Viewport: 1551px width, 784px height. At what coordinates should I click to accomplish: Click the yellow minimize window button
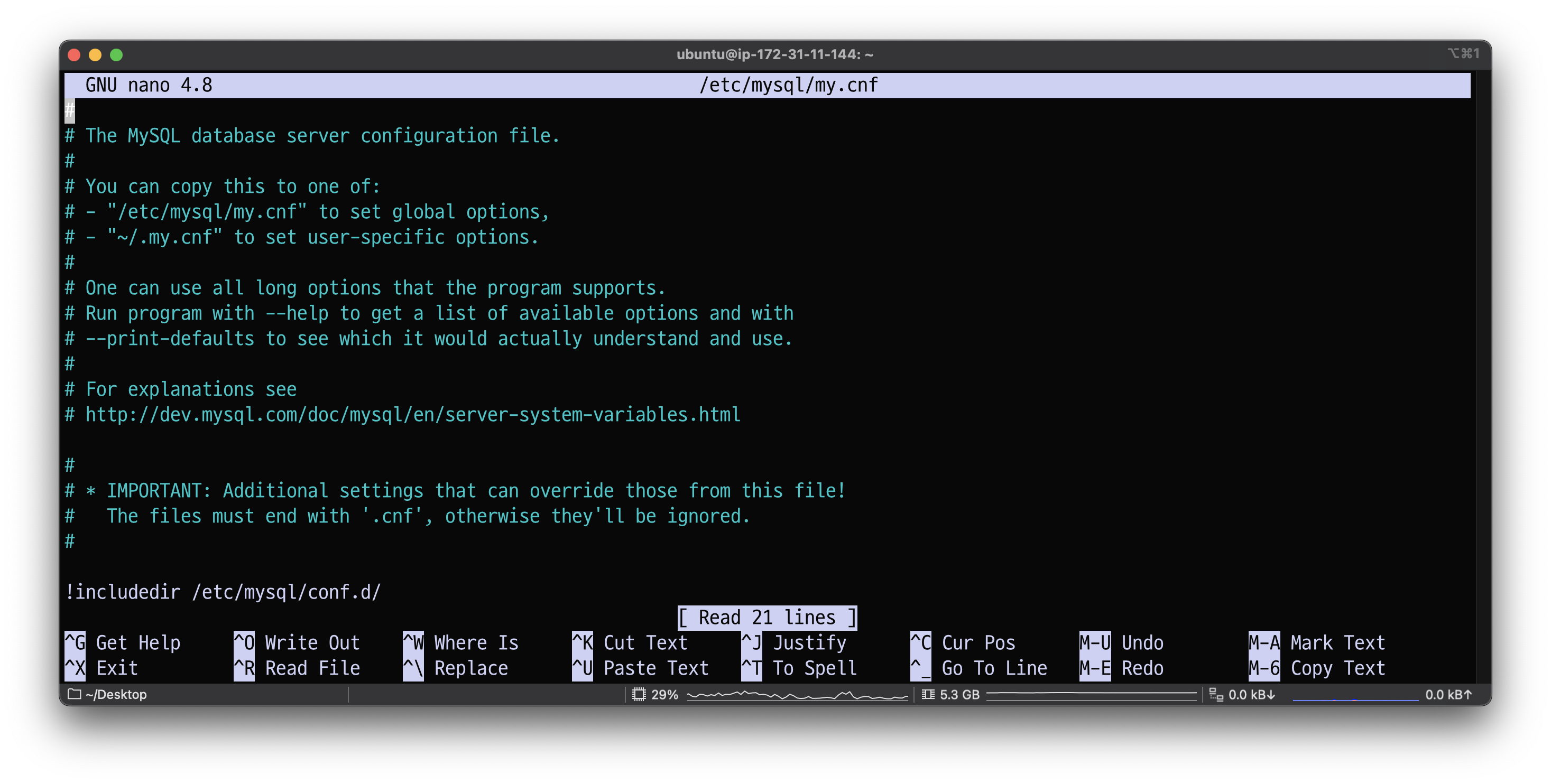point(95,55)
